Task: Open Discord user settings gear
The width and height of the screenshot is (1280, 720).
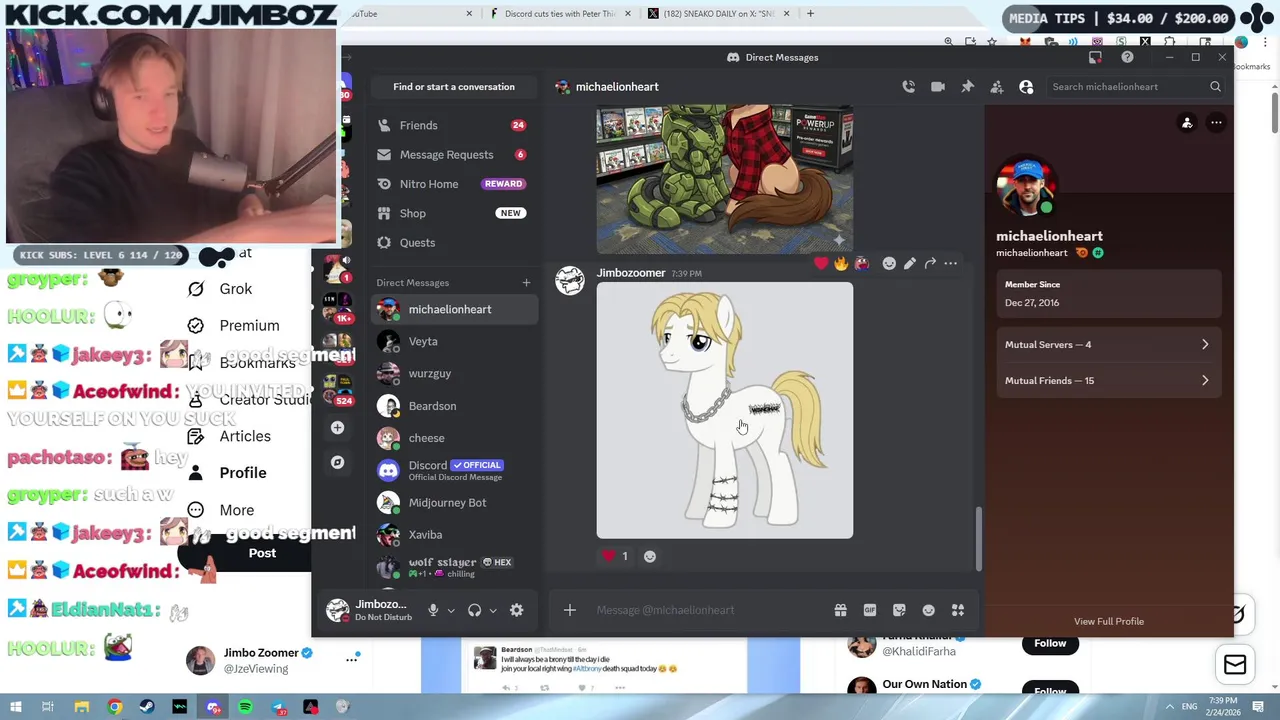Action: [517, 610]
